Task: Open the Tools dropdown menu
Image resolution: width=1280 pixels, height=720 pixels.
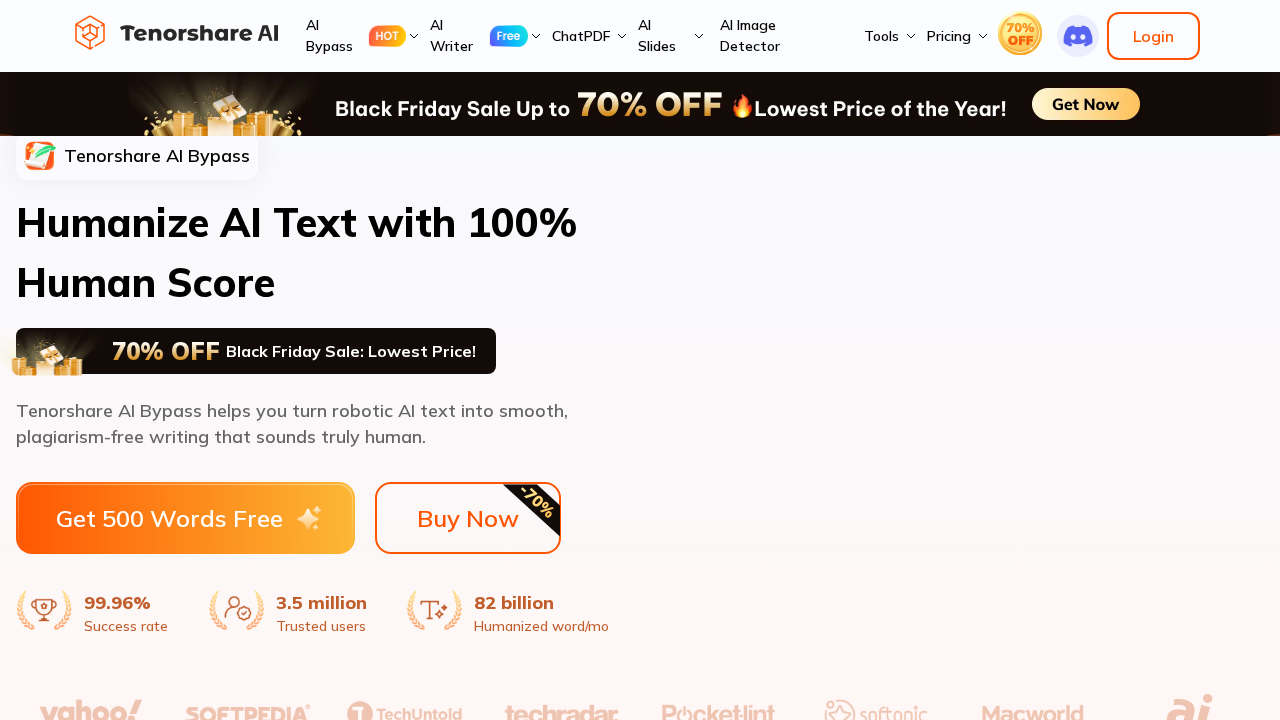Action: pyautogui.click(x=889, y=36)
